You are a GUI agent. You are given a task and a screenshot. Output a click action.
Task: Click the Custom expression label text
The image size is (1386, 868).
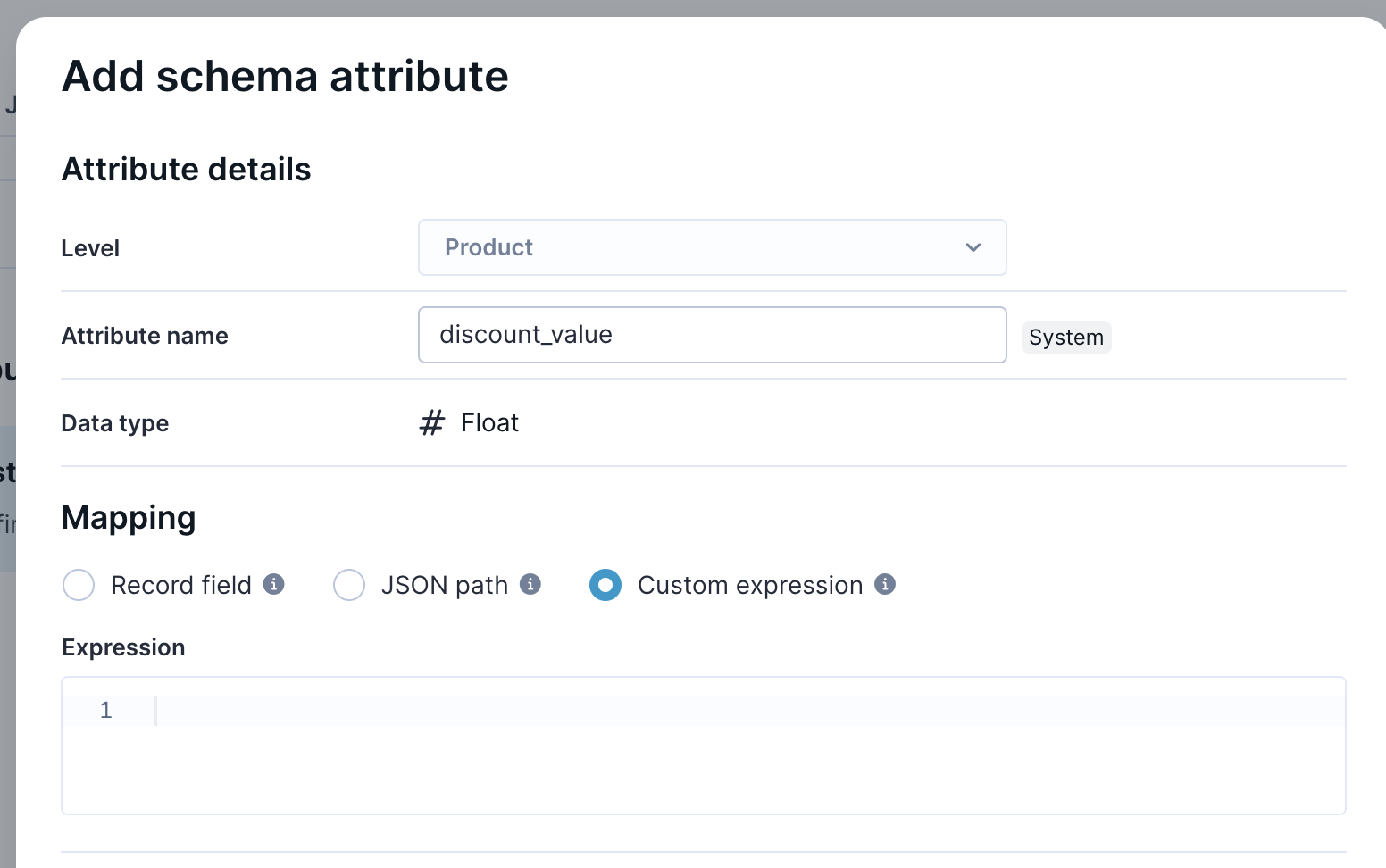(750, 585)
